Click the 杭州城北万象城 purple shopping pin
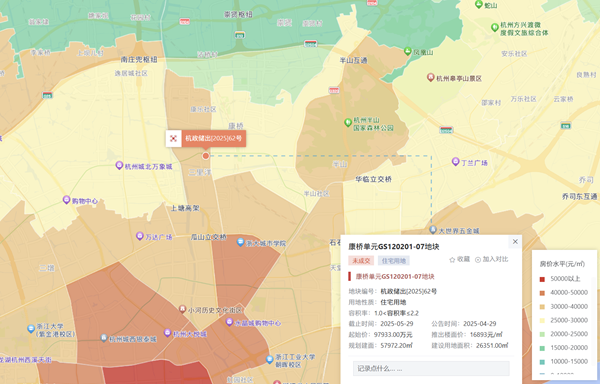 [x=119, y=166]
